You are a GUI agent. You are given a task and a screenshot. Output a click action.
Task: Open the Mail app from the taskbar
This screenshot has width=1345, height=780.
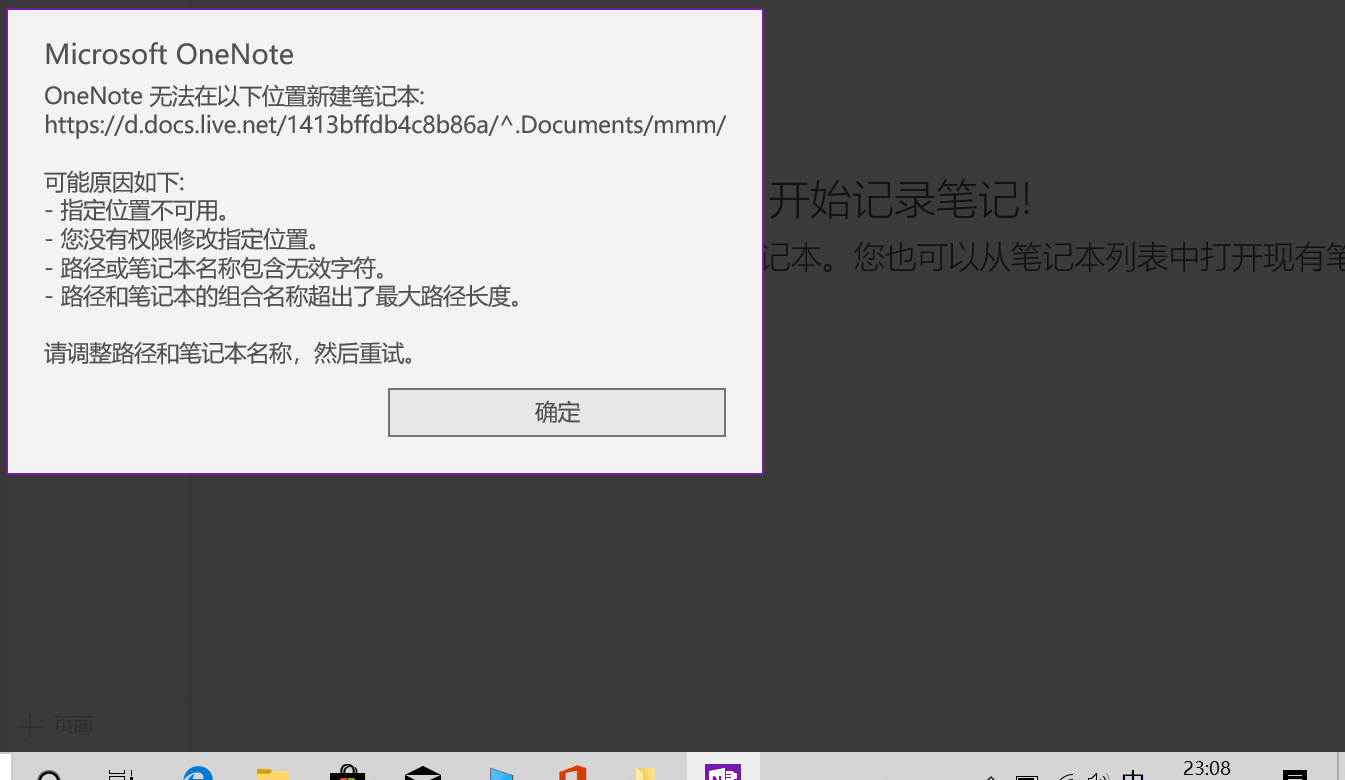(423, 773)
